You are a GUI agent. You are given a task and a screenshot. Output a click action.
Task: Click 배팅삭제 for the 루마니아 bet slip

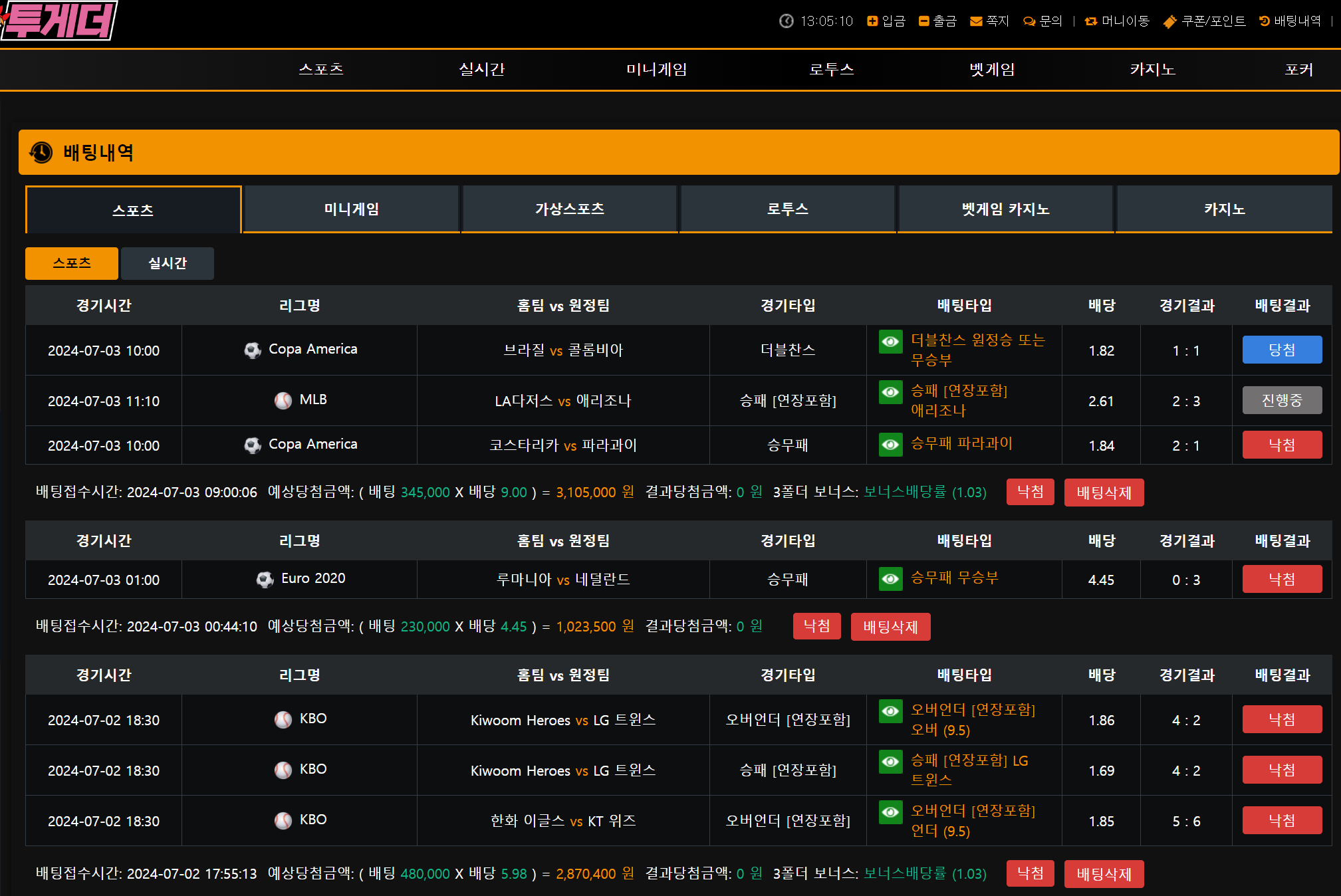click(890, 627)
